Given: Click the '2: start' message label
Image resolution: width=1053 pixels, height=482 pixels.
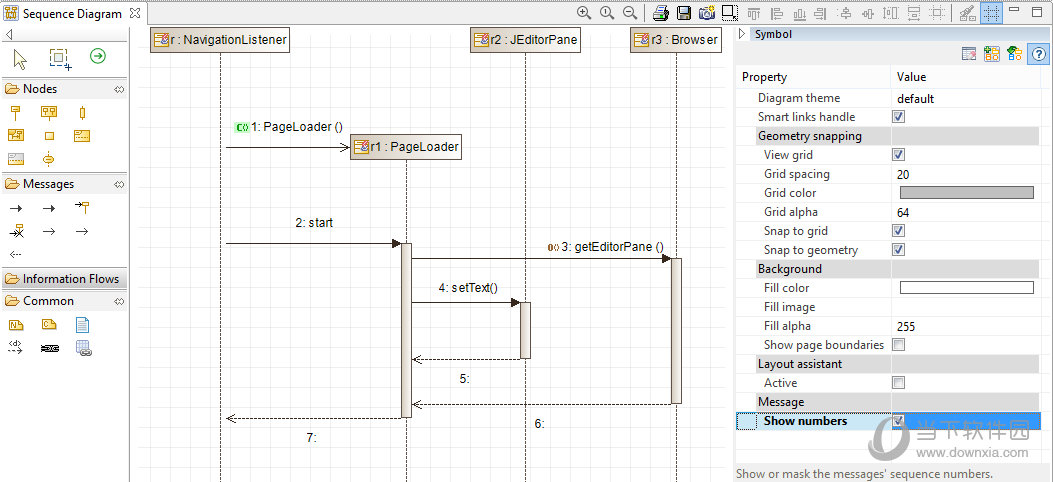Looking at the screenshot, I should pyautogui.click(x=314, y=222).
